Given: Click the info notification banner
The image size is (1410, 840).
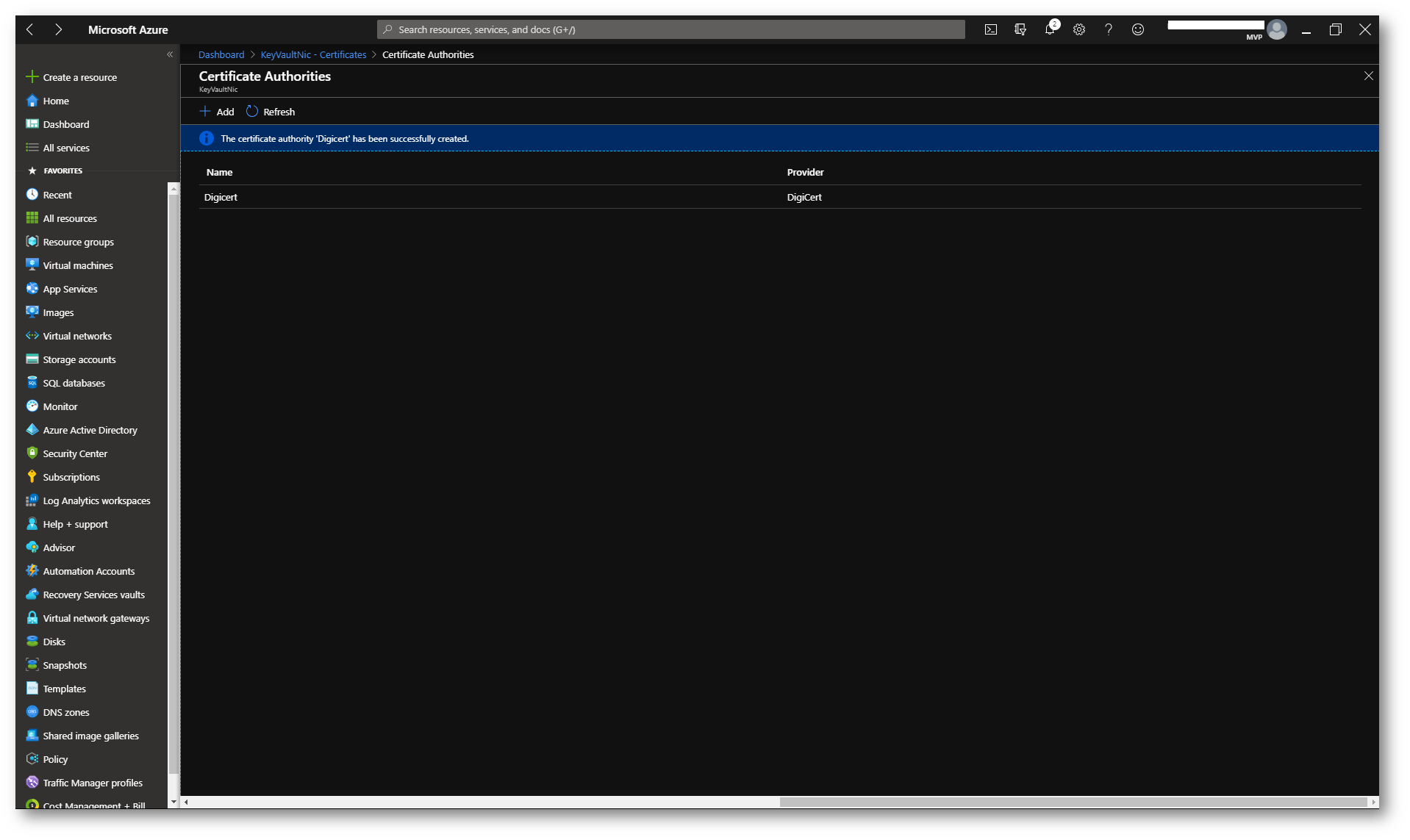Looking at the screenshot, I should point(779,138).
